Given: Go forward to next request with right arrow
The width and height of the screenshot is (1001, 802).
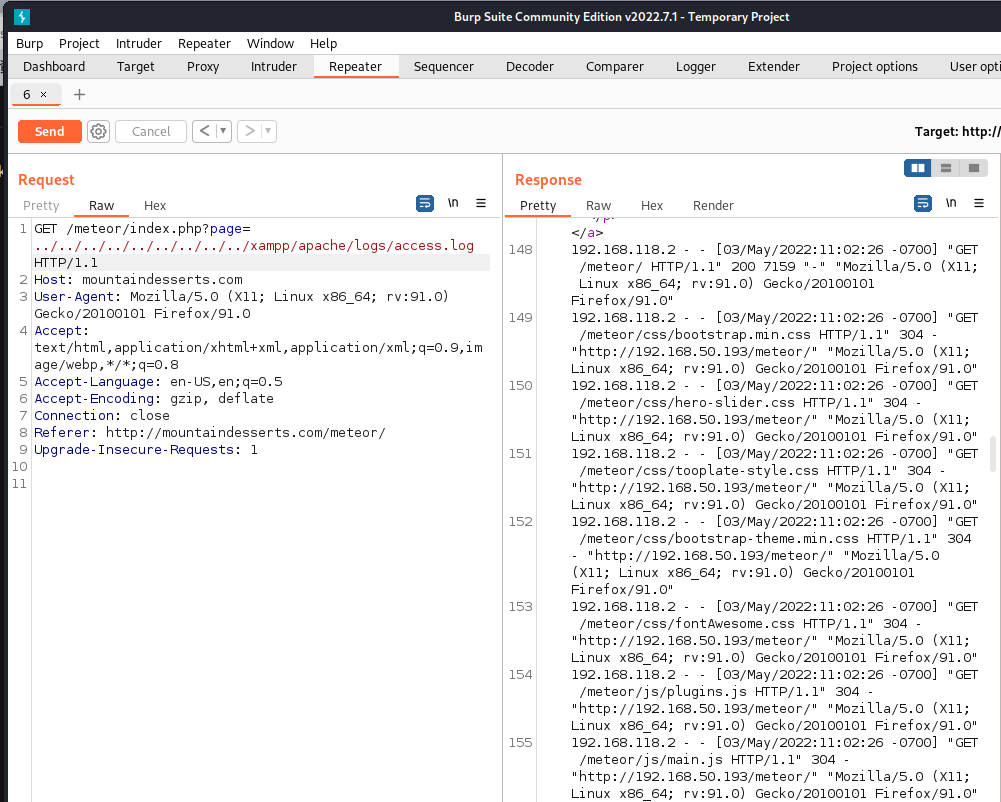Looking at the screenshot, I should (250, 132).
